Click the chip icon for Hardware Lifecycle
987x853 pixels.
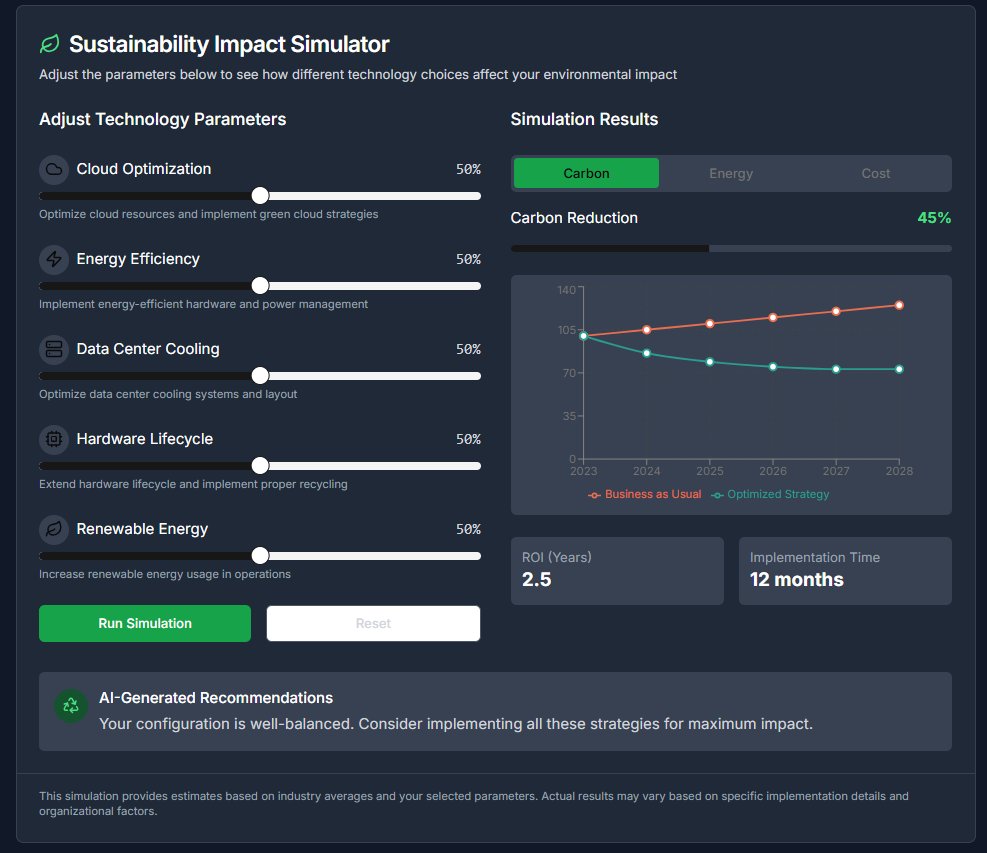click(54, 439)
